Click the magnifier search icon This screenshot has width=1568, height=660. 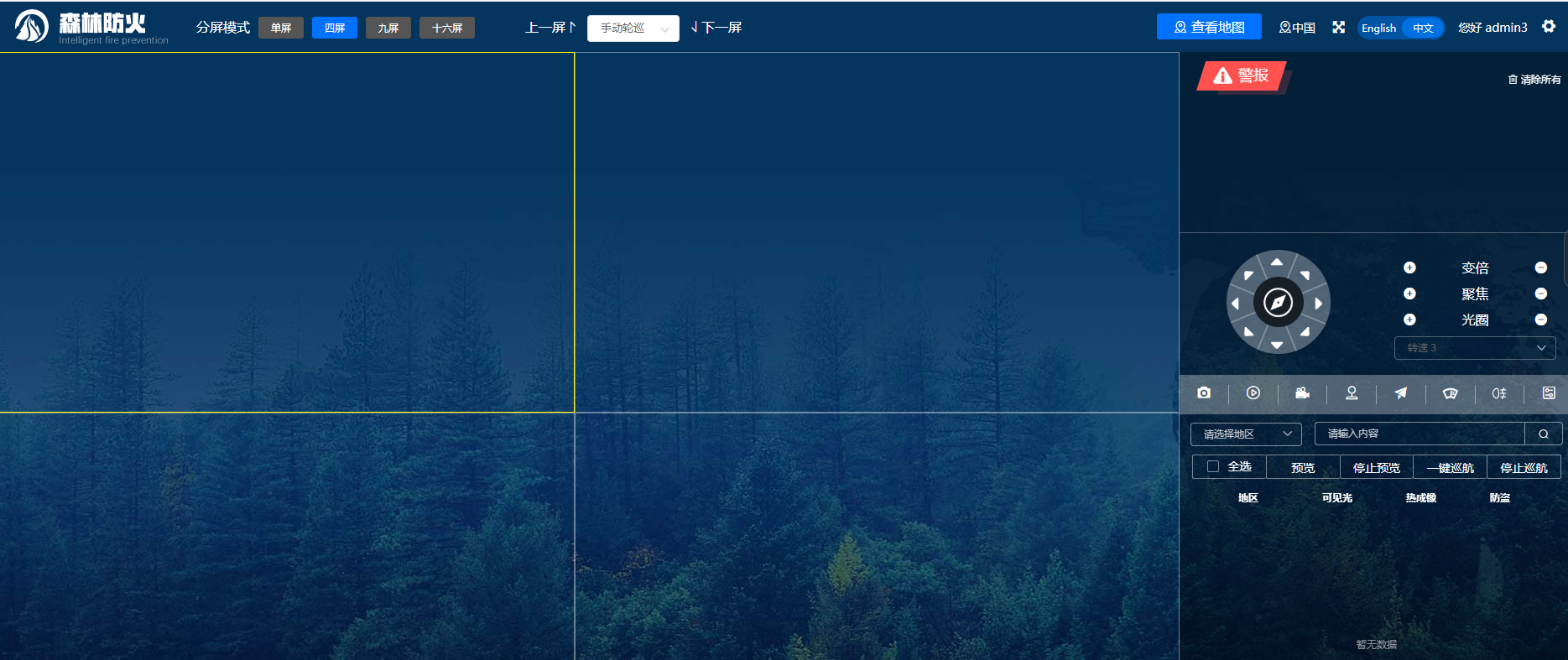[1543, 434]
